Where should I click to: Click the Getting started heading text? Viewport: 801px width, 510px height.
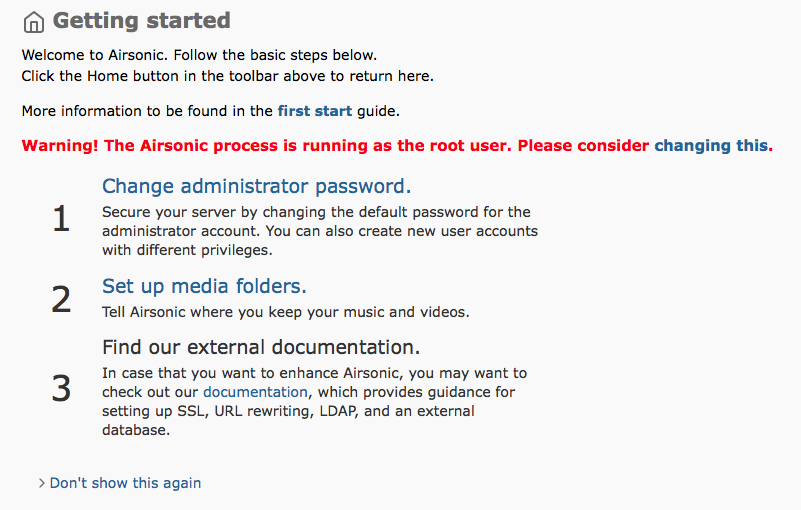point(142,21)
